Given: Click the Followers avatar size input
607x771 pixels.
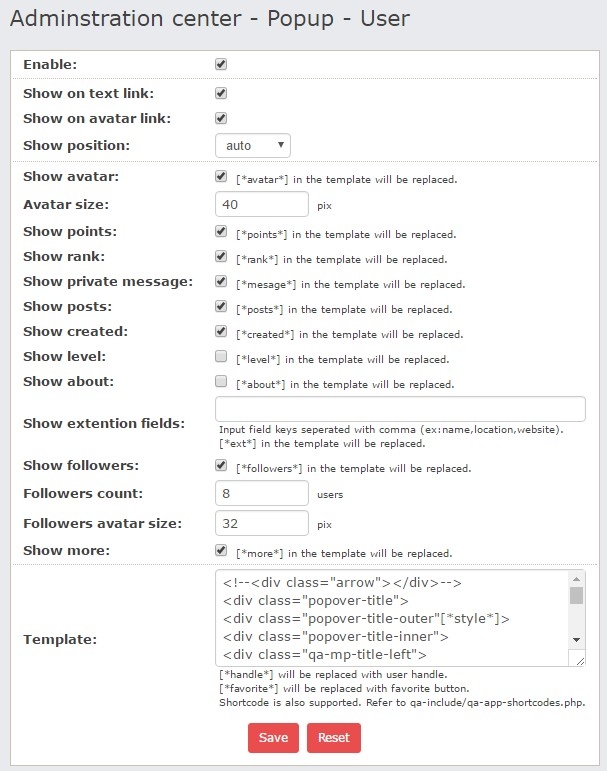Looking at the screenshot, I should (x=262, y=523).
